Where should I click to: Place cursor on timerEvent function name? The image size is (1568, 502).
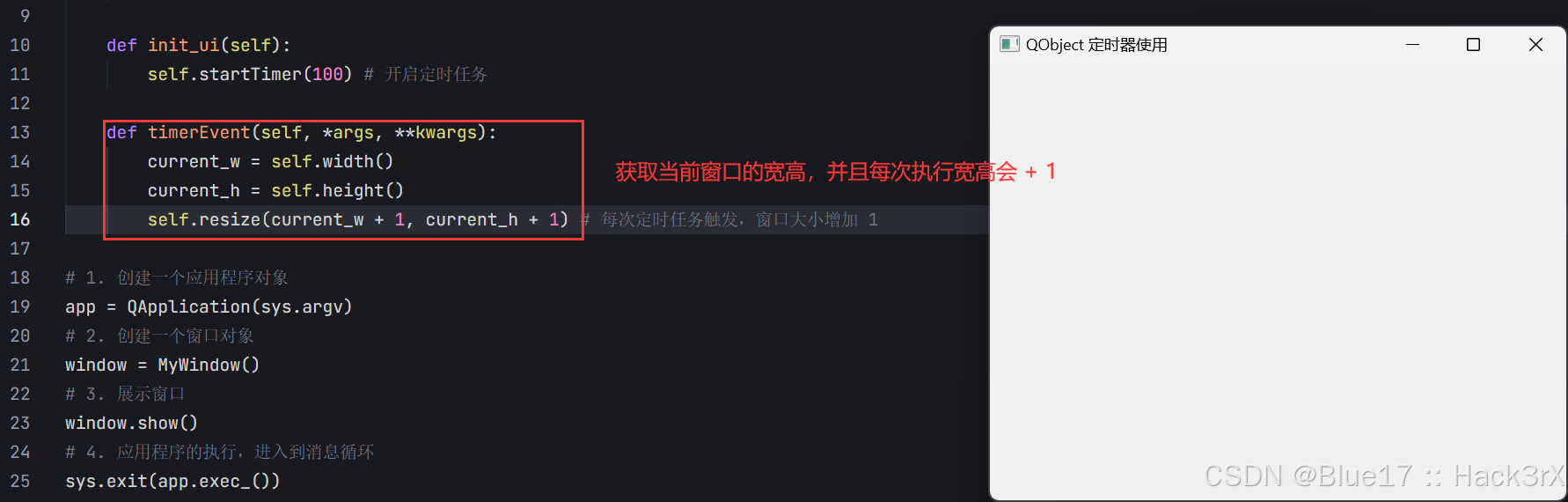click(x=199, y=132)
